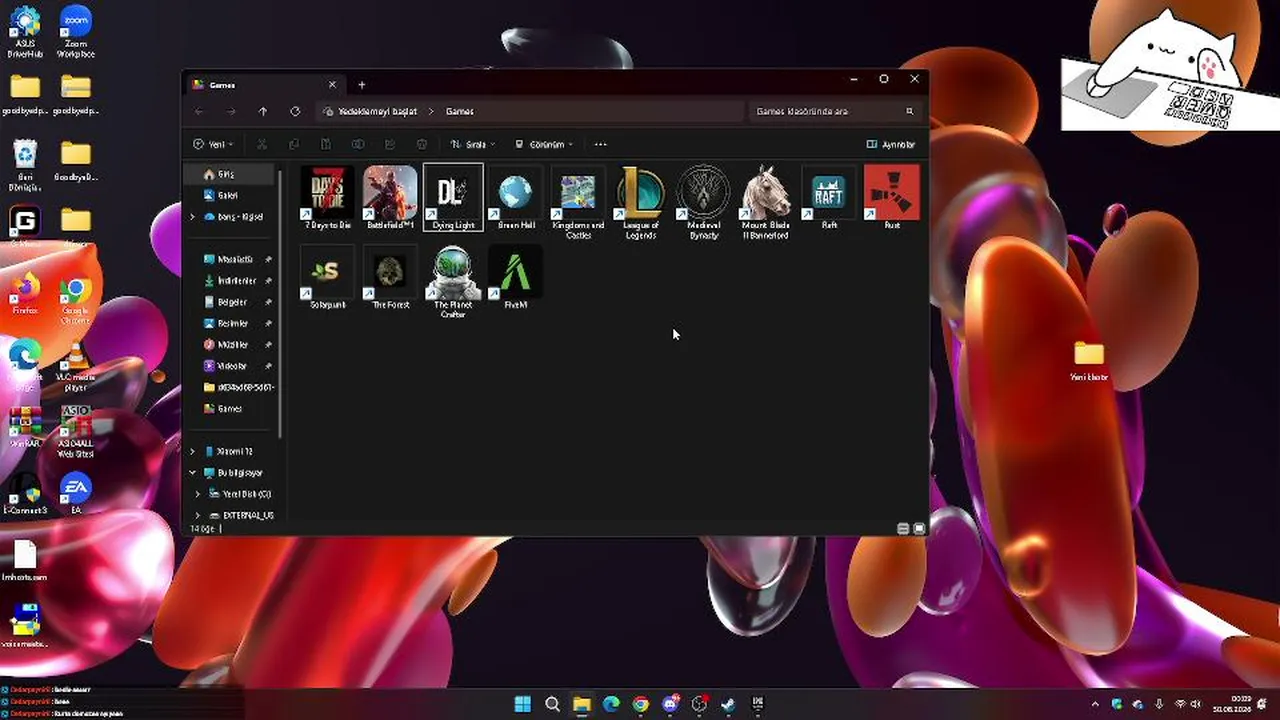Select the Kingdoms and Castles shortcut

click(x=578, y=202)
